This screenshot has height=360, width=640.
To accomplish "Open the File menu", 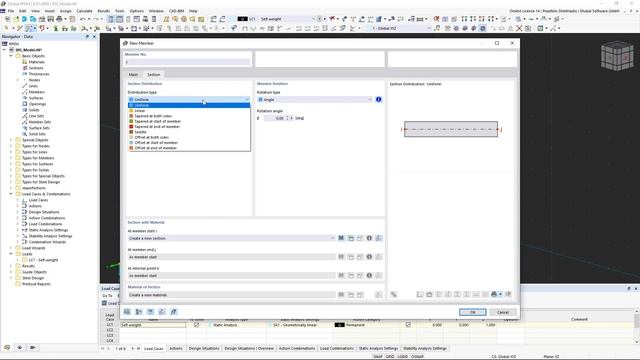I will tap(11, 11).
